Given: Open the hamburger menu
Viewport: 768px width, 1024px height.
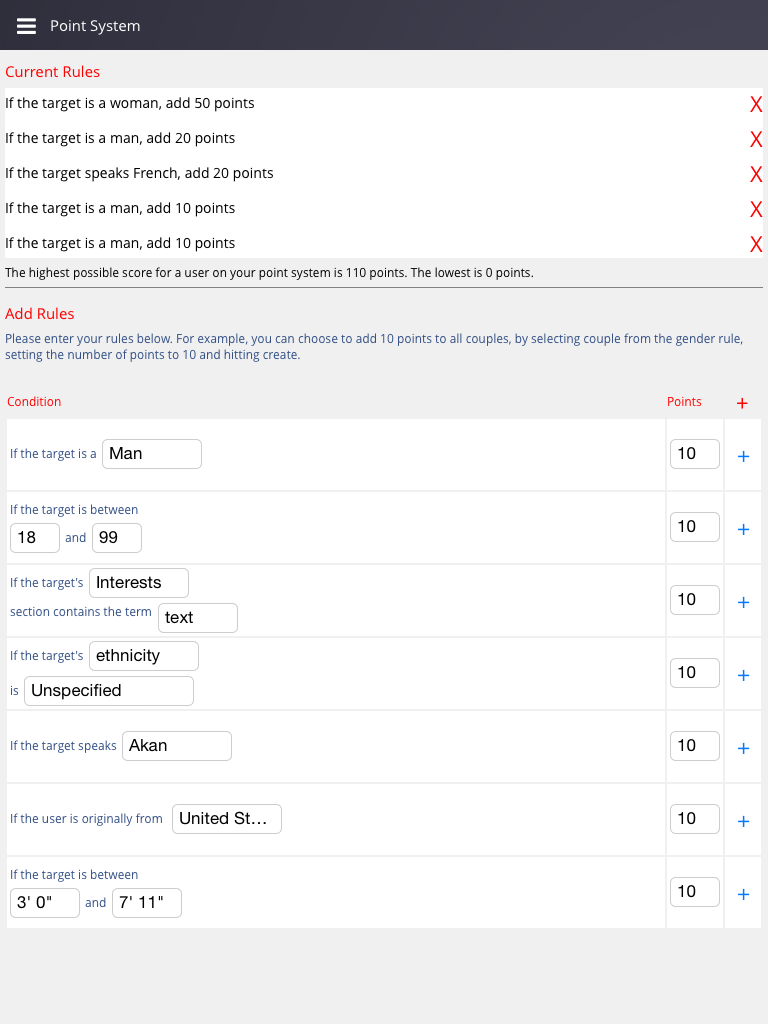Looking at the screenshot, I should point(27,26).
